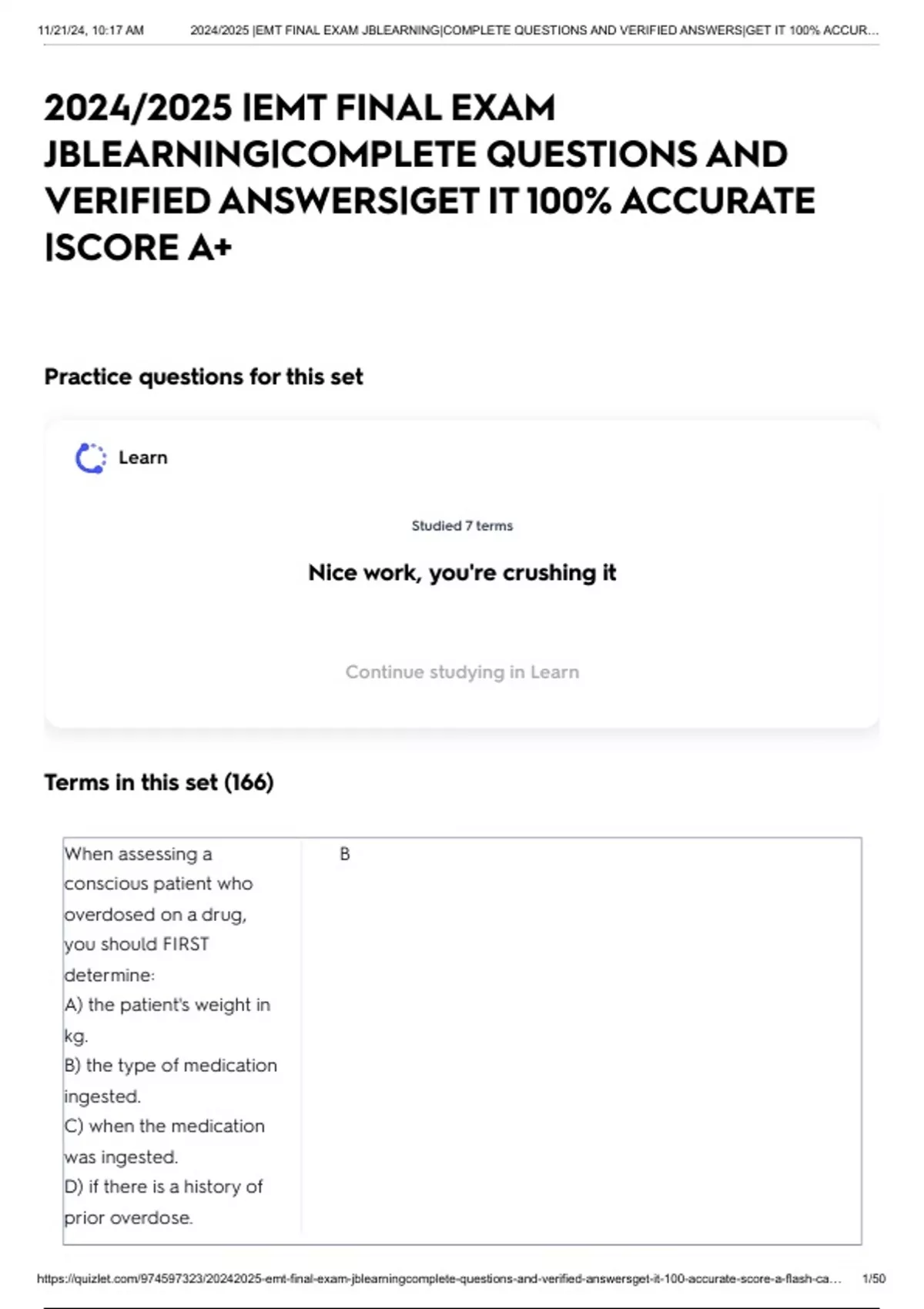This screenshot has width=924, height=1309.
Task: Click the Studied 7 terms text
Action: [462, 526]
